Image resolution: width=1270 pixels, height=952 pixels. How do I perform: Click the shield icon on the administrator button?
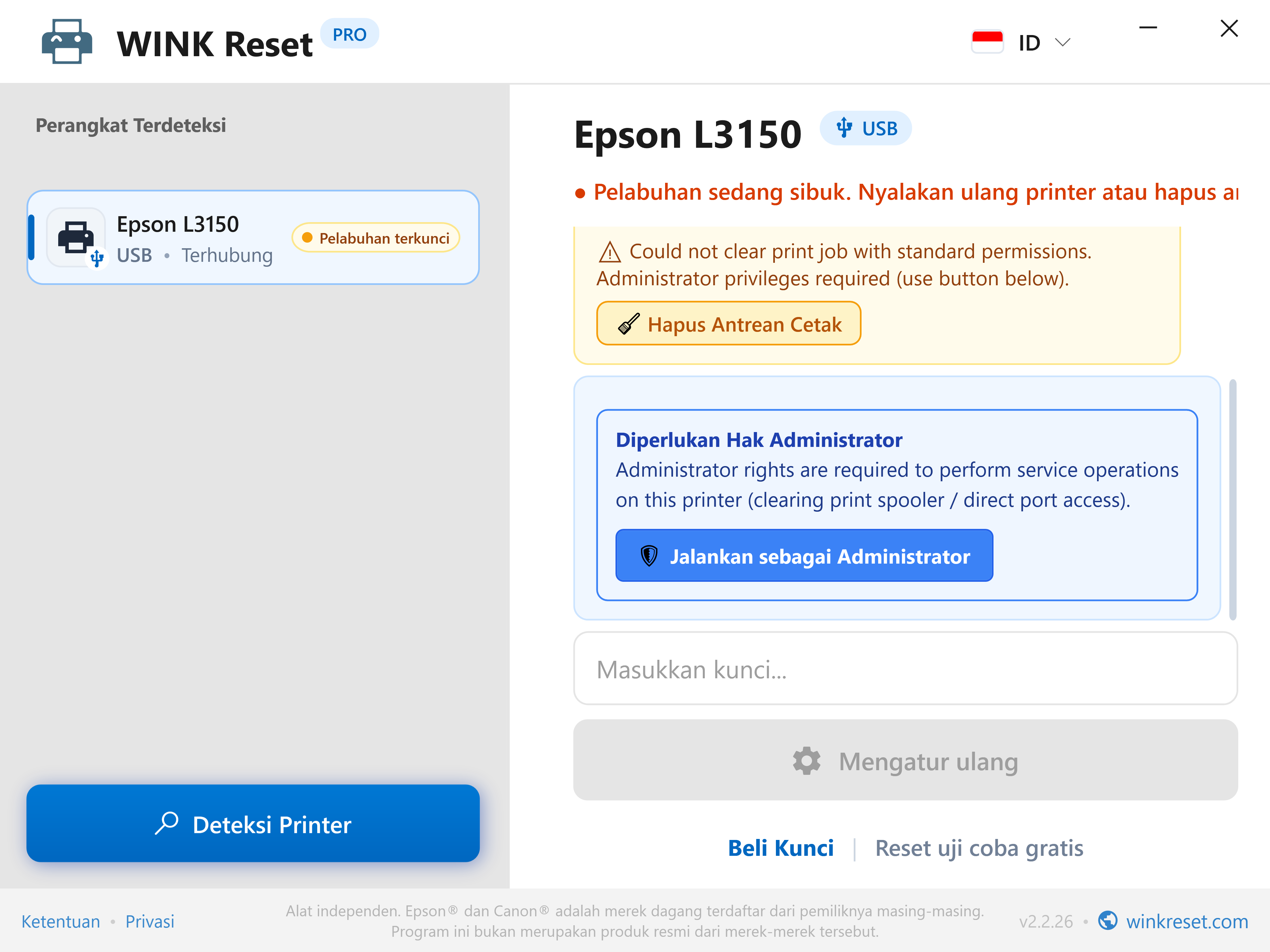(x=649, y=555)
